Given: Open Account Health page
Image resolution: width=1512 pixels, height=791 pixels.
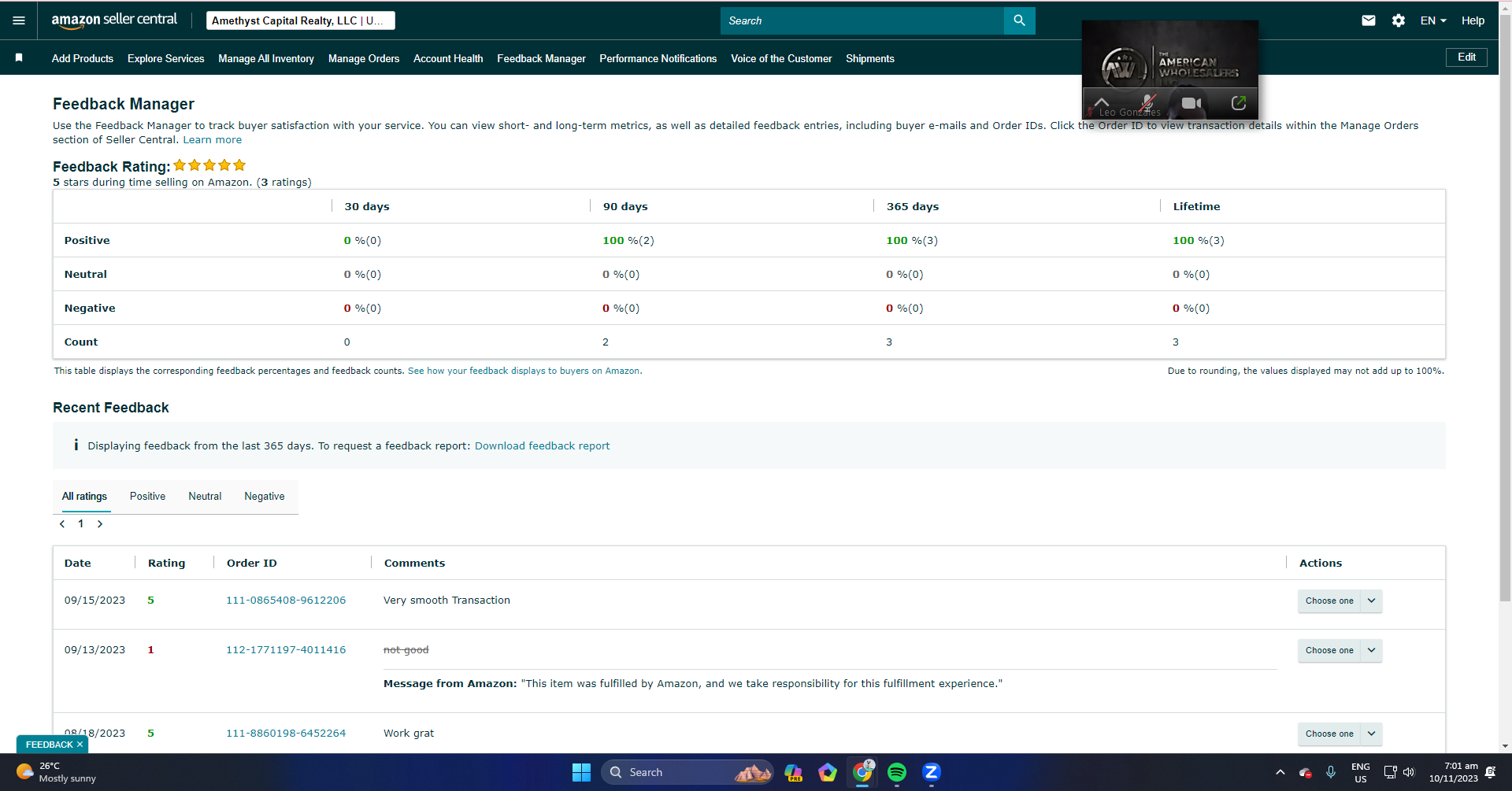Looking at the screenshot, I should click(x=448, y=58).
